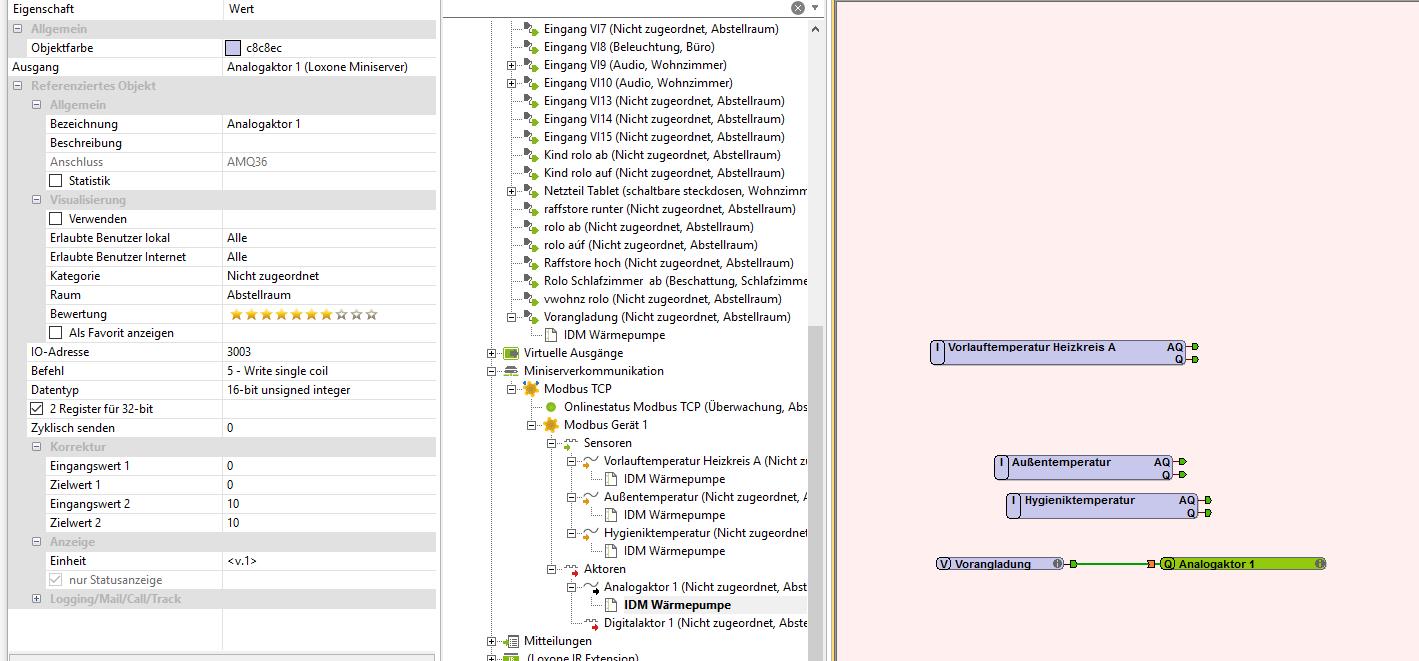Select the Vorangladung input block on canvas
Screen dimensions: 1419x661
pos(1000,564)
